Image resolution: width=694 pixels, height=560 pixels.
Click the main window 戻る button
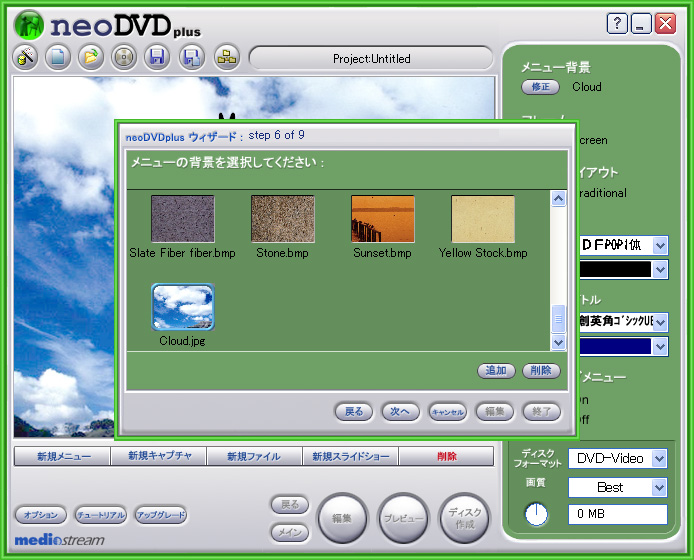pyautogui.click(x=290, y=505)
